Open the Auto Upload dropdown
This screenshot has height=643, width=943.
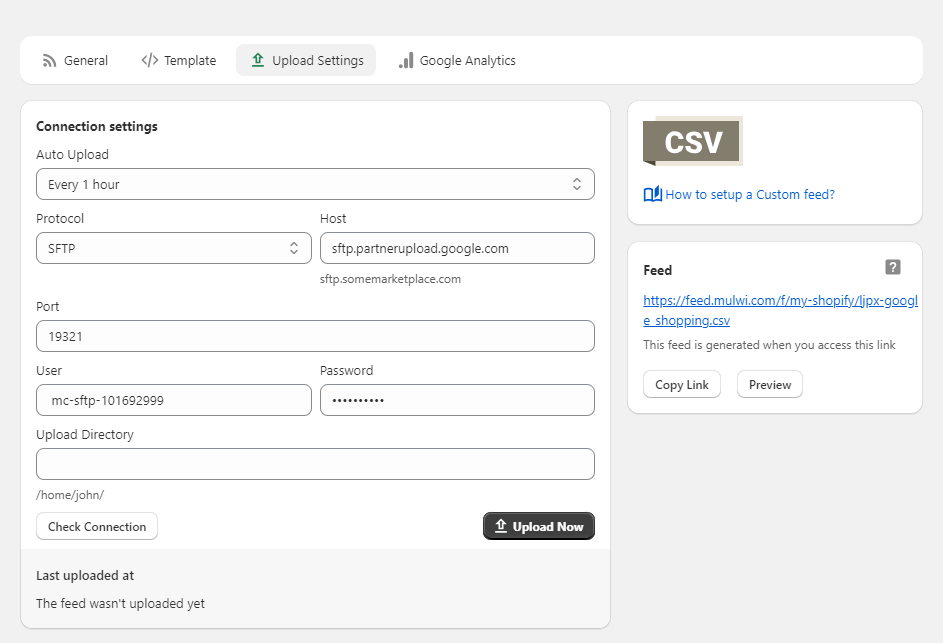pyautogui.click(x=315, y=184)
